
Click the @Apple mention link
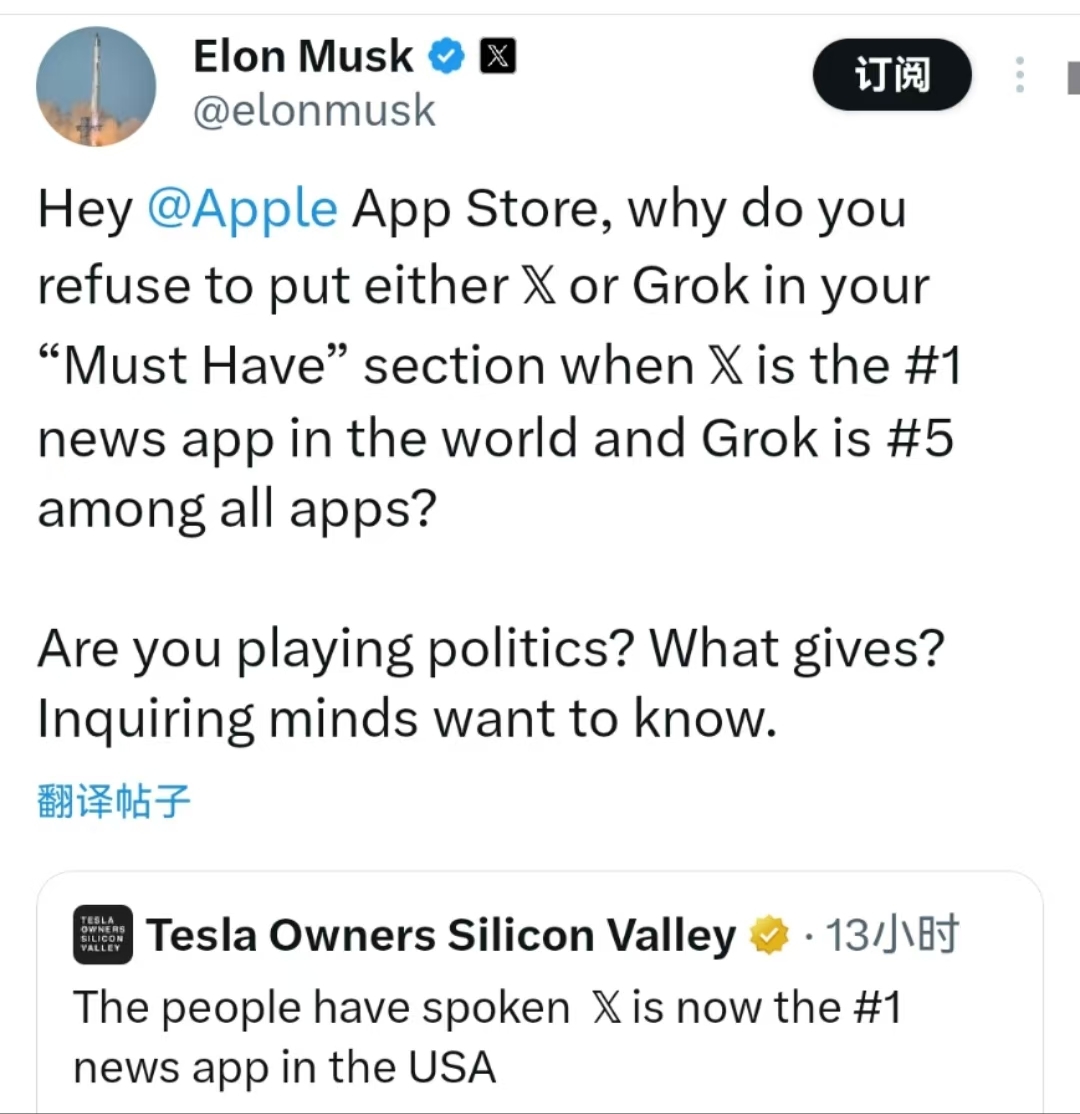pos(242,210)
